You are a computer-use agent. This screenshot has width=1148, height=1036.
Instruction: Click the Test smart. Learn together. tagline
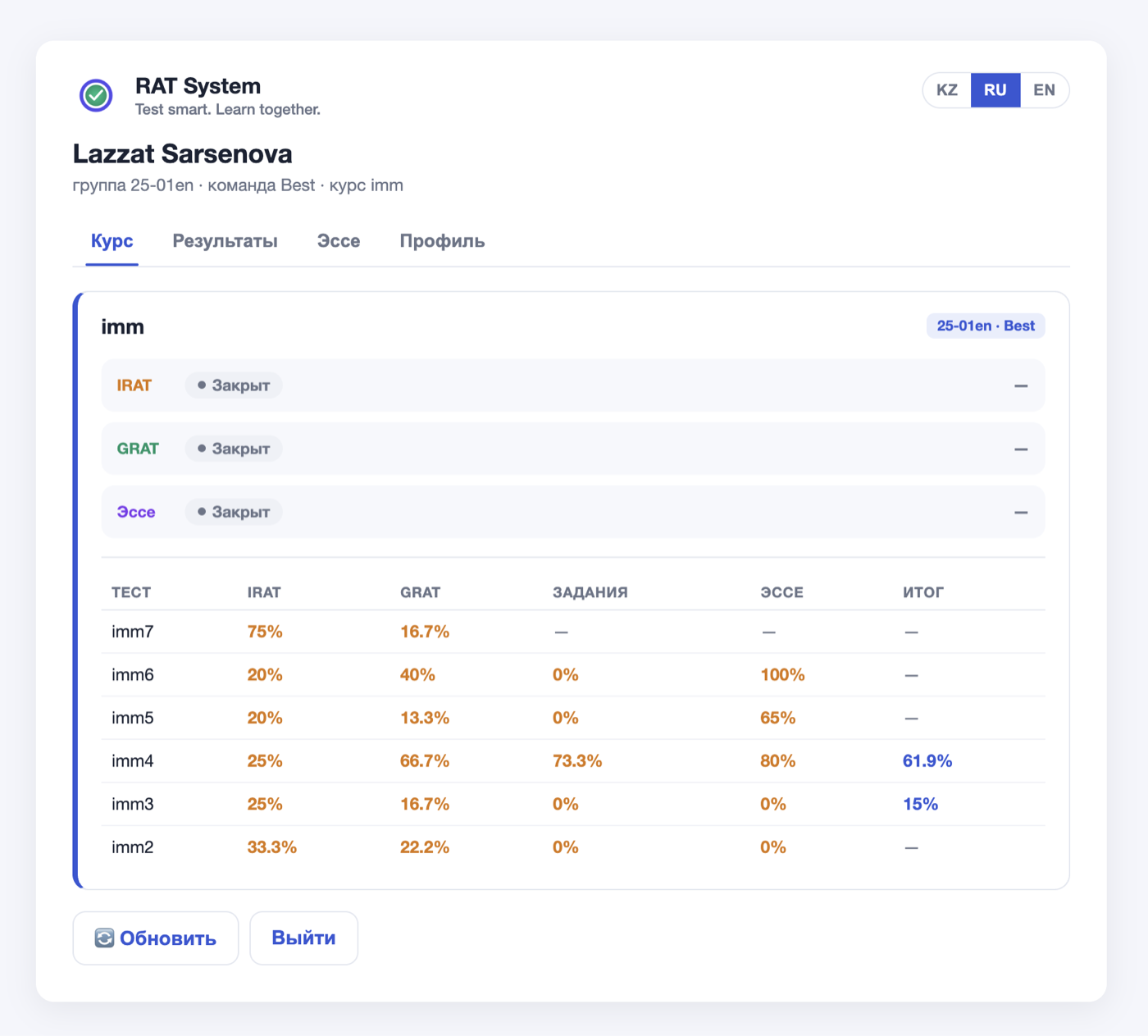tap(228, 110)
